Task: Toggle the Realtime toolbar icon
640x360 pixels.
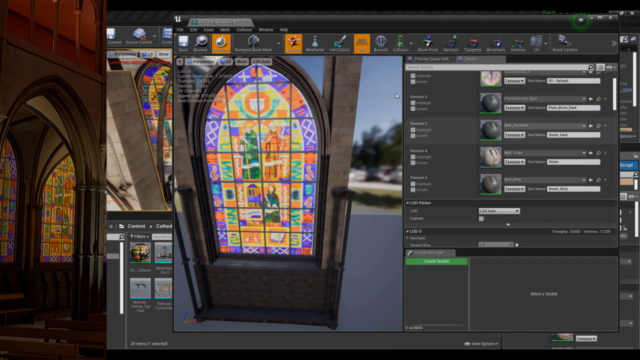Action: 221,43
